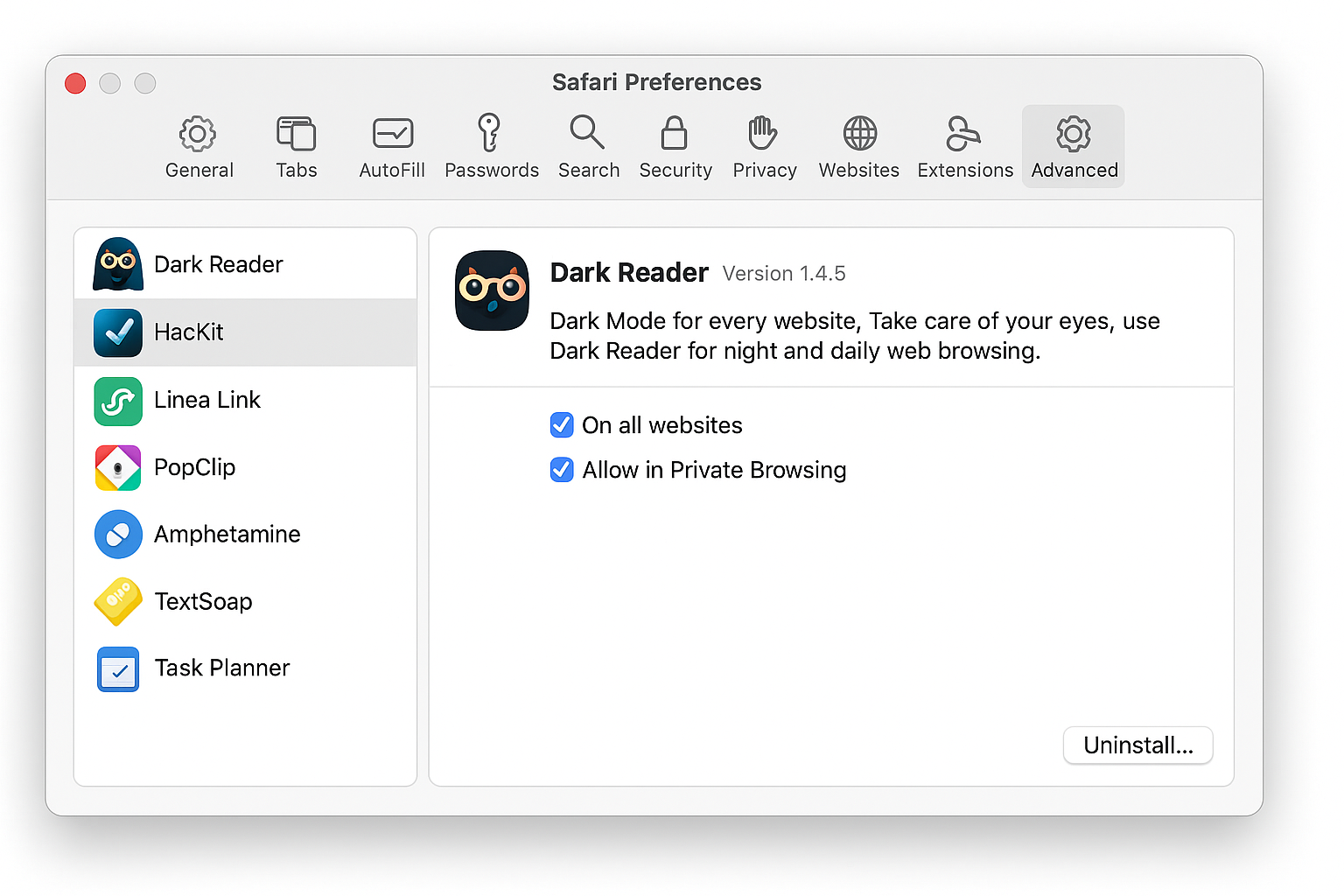The image size is (1344, 896).
Task: Go to the Passwords pane
Action: point(491,147)
